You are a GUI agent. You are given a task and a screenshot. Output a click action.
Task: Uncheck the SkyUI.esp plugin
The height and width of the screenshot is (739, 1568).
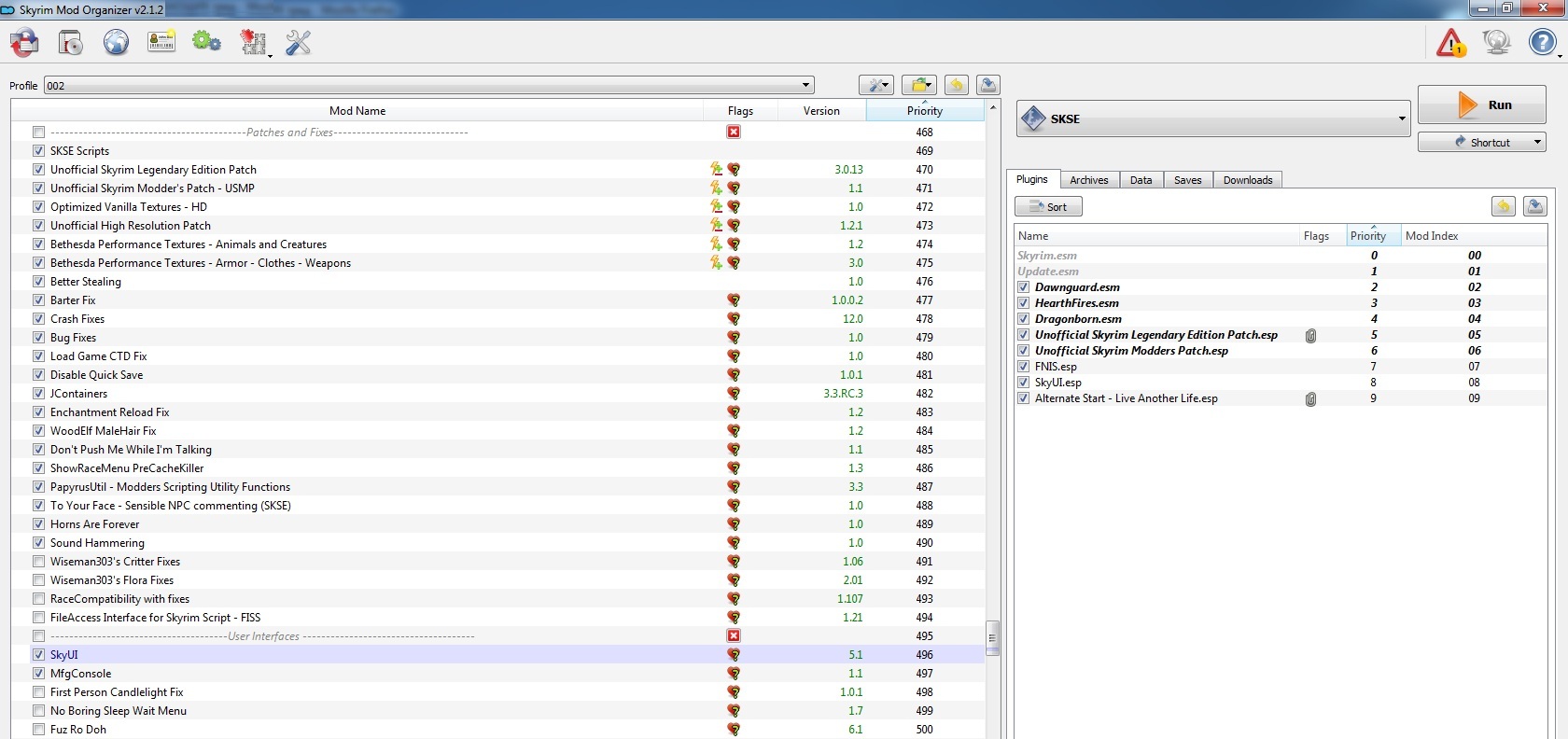click(1024, 383)
